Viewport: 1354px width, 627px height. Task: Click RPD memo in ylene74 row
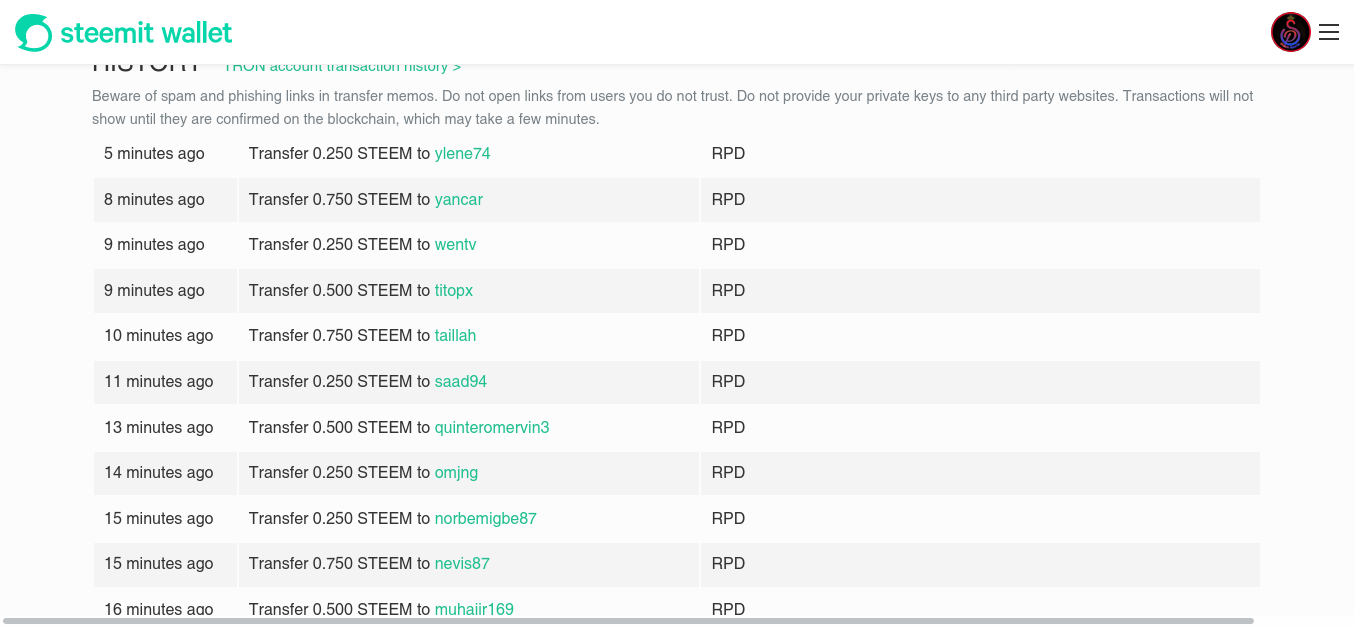[728, 154]
